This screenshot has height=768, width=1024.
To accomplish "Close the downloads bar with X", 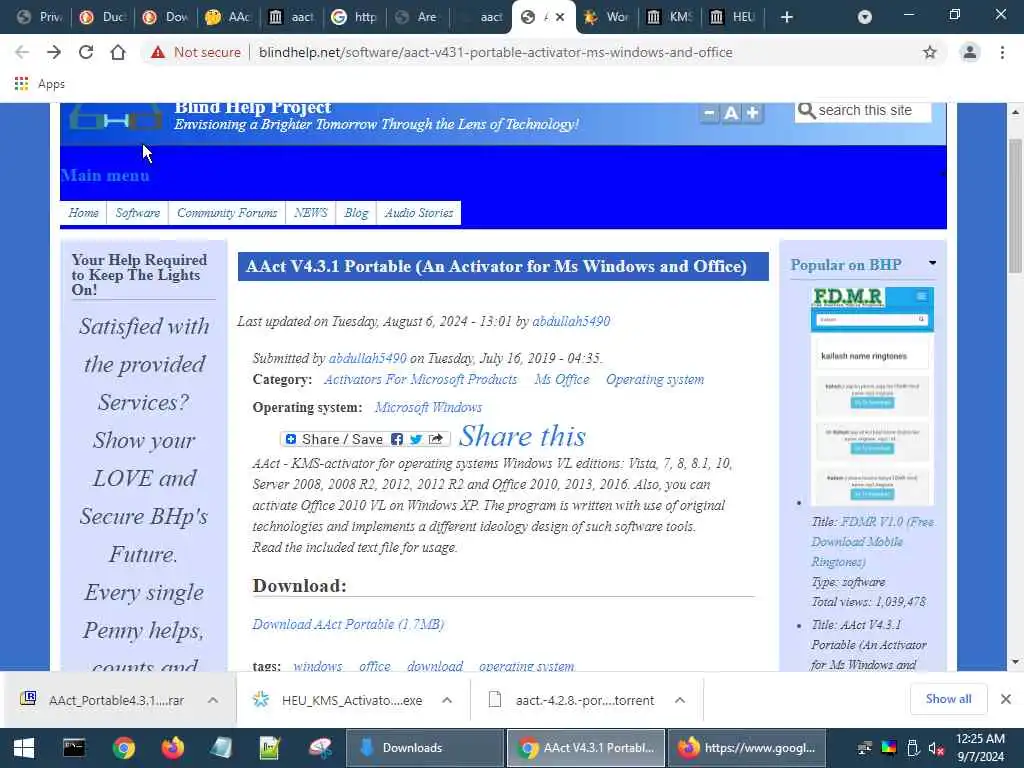I will click(1006, 699).
